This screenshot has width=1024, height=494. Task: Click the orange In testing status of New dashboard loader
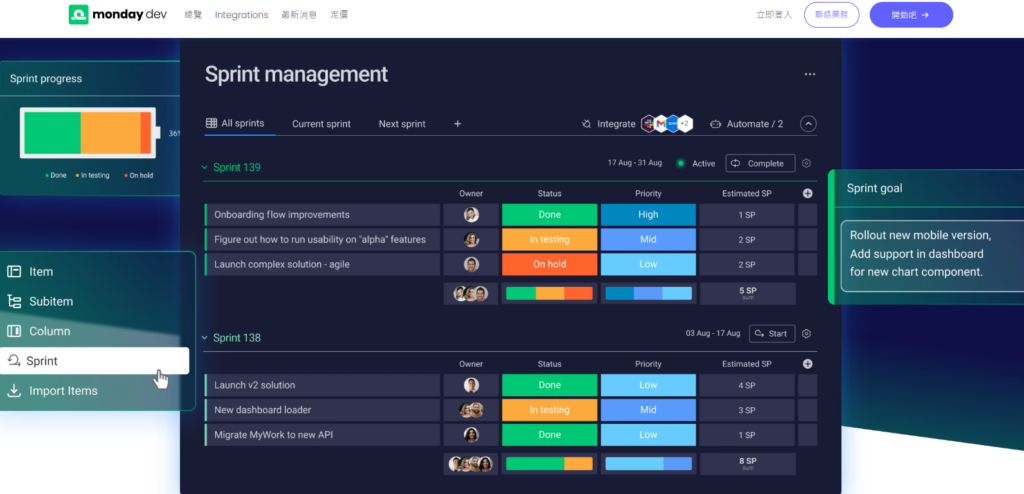click(x=549, y=410)
